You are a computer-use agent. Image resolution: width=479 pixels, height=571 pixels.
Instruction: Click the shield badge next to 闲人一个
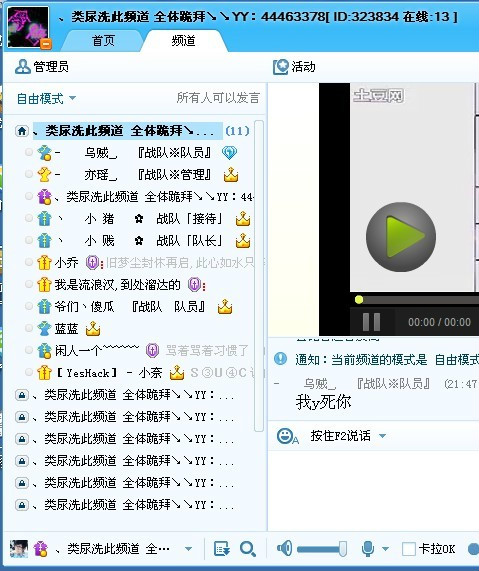152,350
